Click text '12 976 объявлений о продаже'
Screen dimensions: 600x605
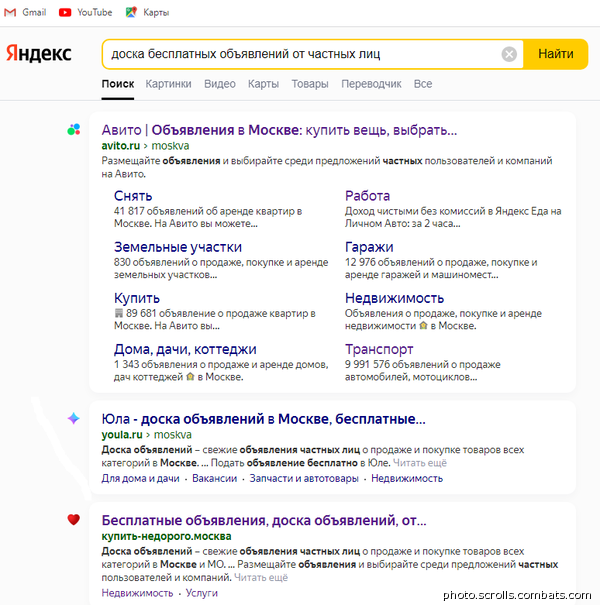coord(416,262)
